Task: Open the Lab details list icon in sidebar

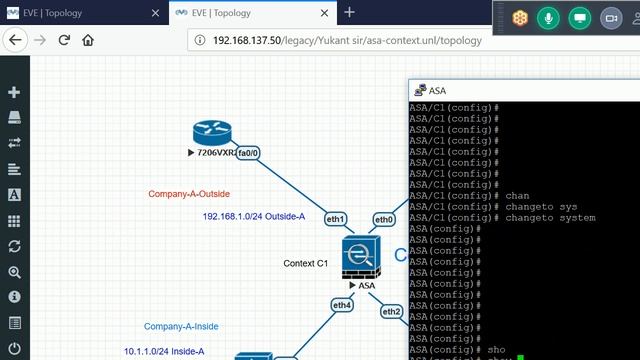Action: click(x=14, y=323)
